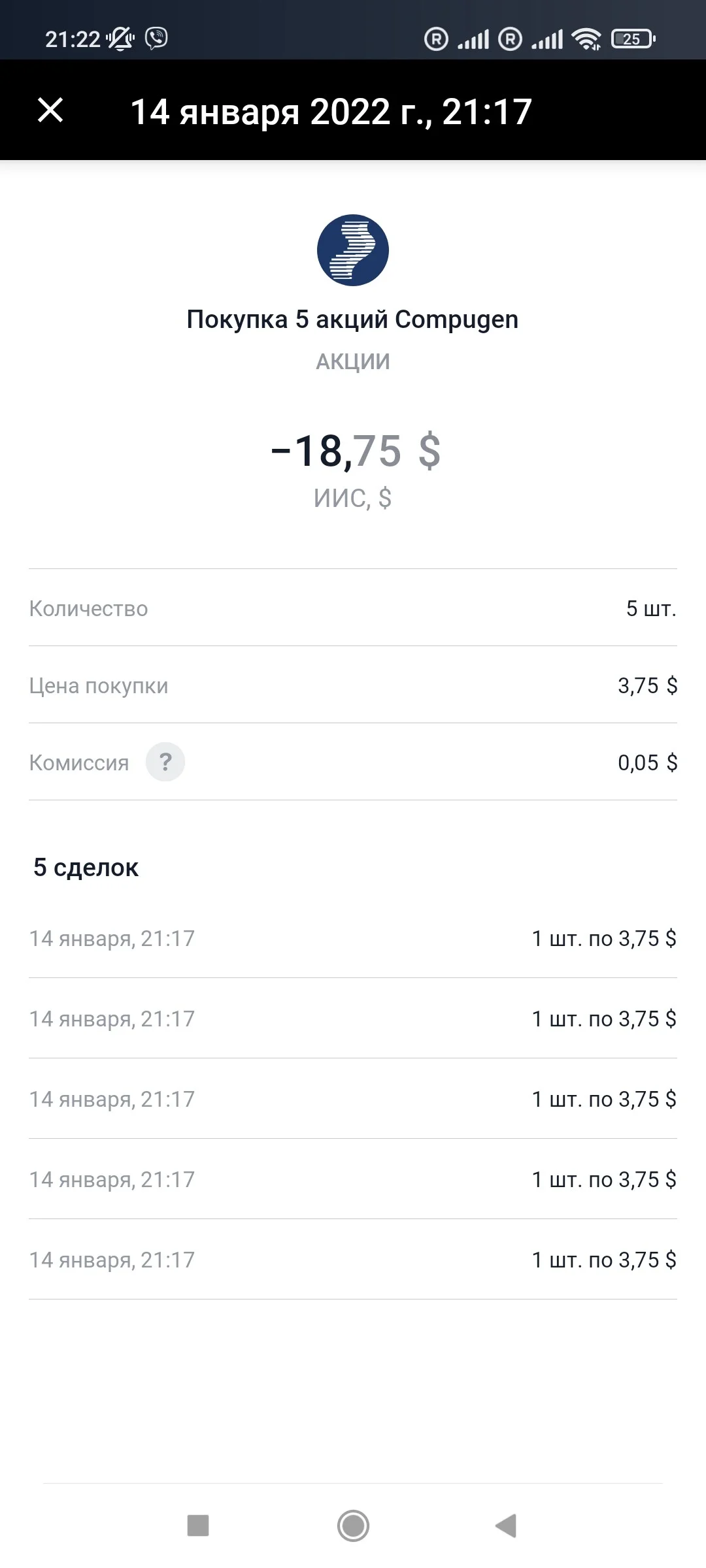Tap the Android home circle button
The height and width of the screenshot is (1568, 706).
353,1526
